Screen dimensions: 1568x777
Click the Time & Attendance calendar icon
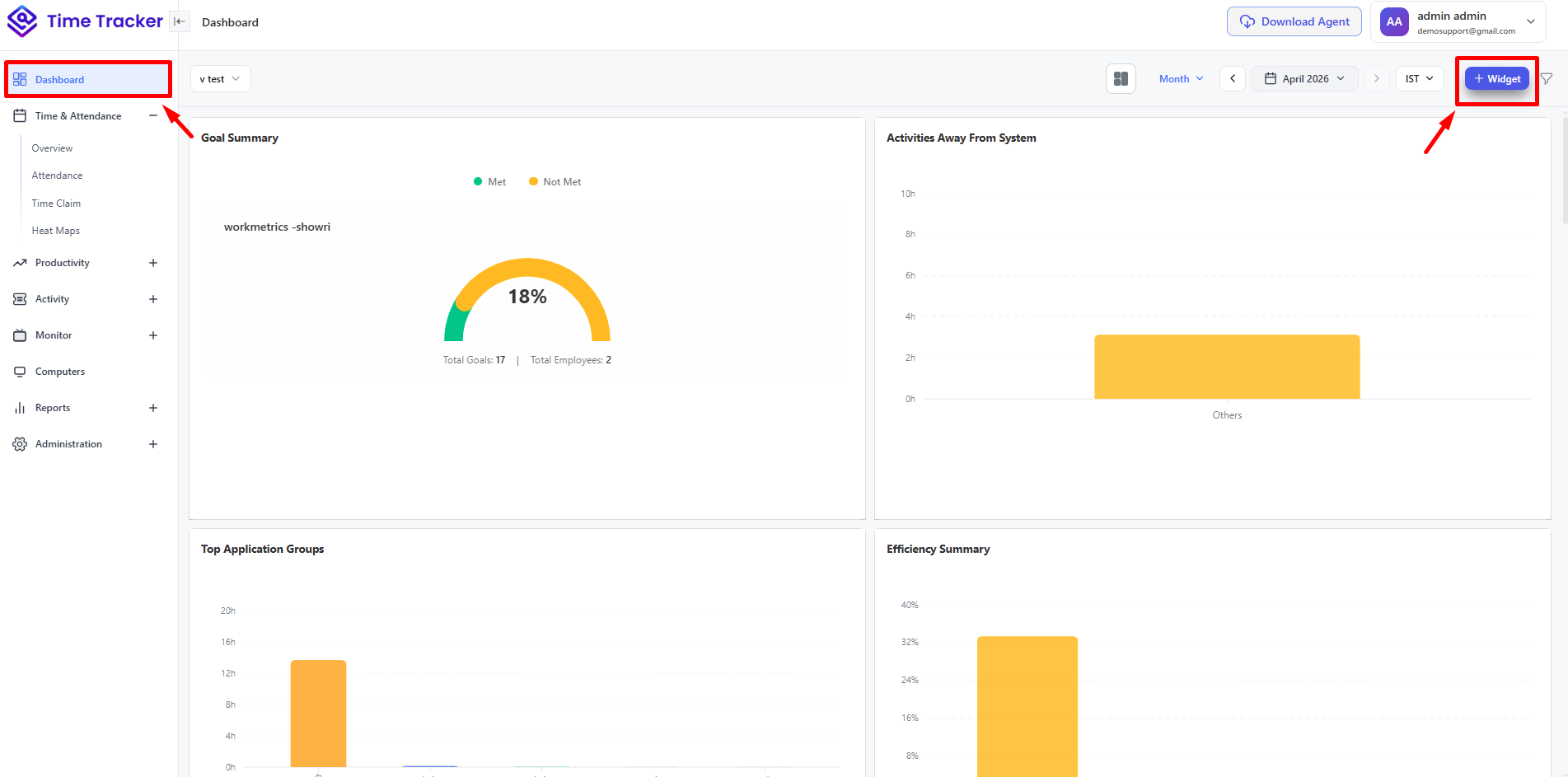click(x=20, y=116)
